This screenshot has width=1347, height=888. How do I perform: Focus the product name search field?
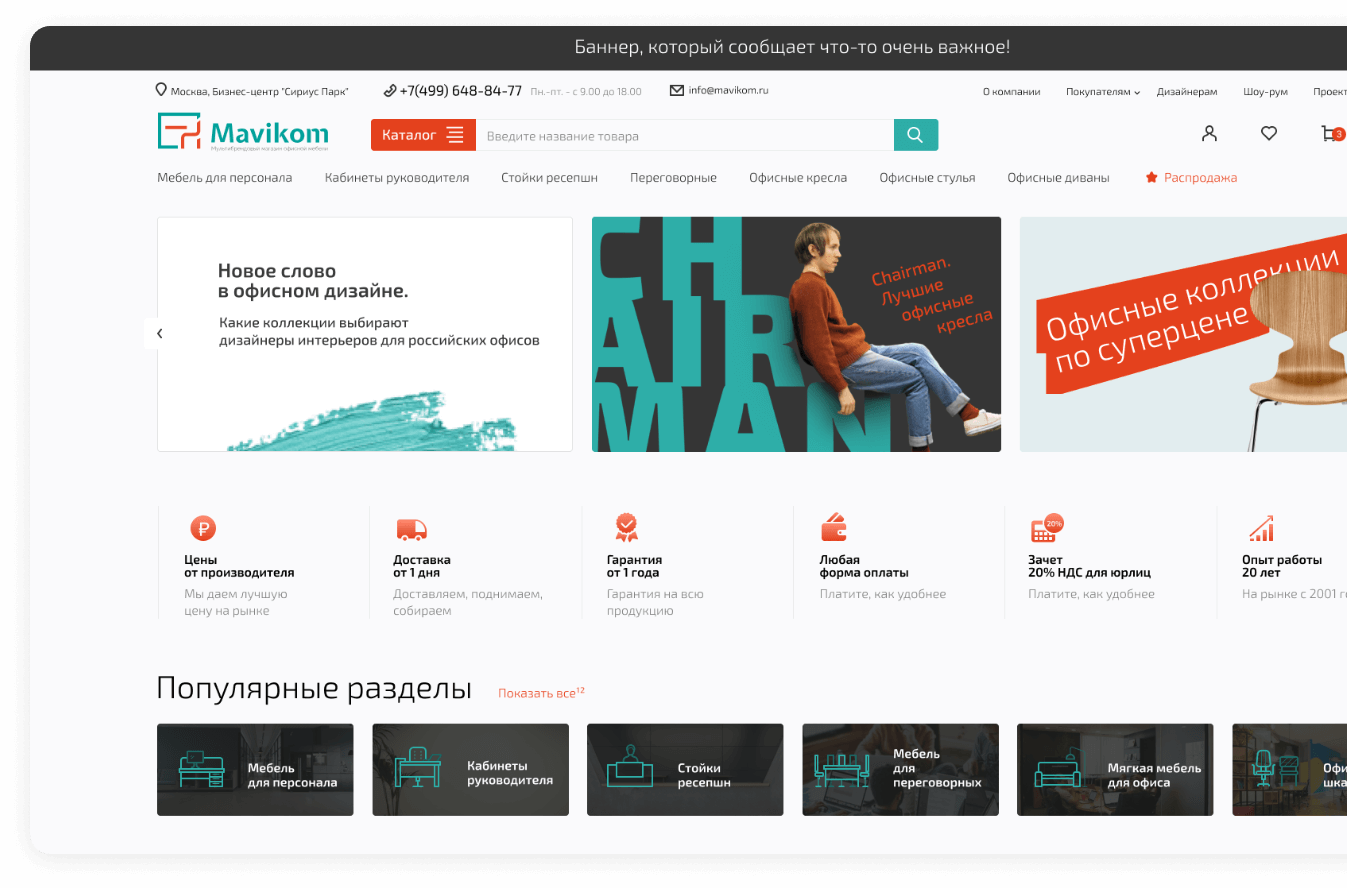[x=684, y=136]
